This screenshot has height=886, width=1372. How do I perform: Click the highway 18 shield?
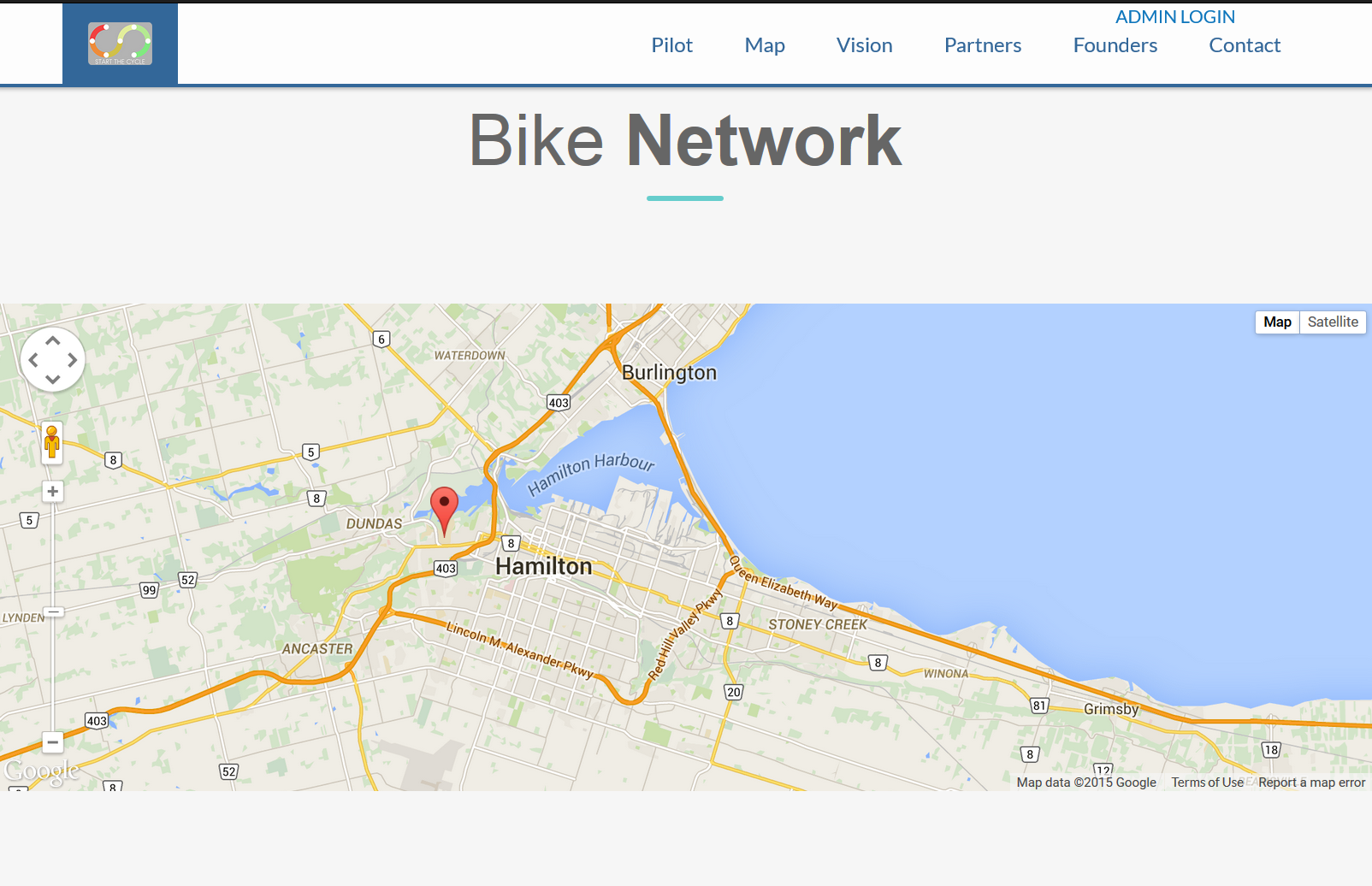pyautogui.click(x=1272, y=750)
